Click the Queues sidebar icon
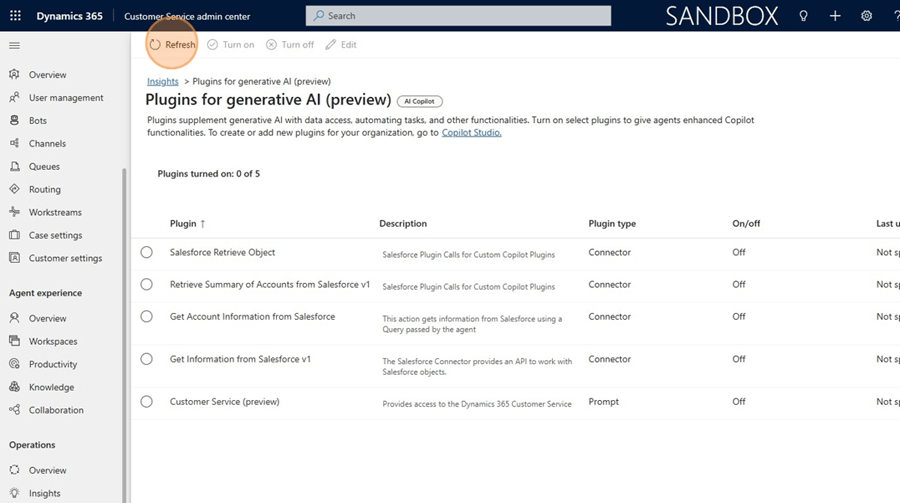The image size is (900, 503). click(14, 167)
